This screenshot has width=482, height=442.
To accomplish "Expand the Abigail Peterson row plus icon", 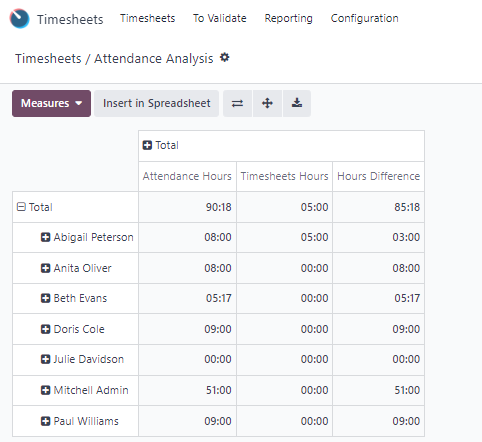I will pos(45,237).
